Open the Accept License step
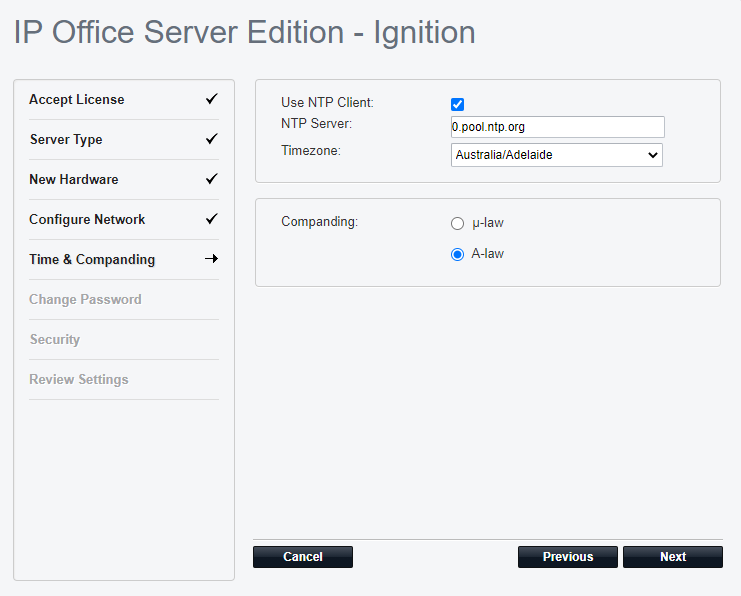 pos(77,100)
